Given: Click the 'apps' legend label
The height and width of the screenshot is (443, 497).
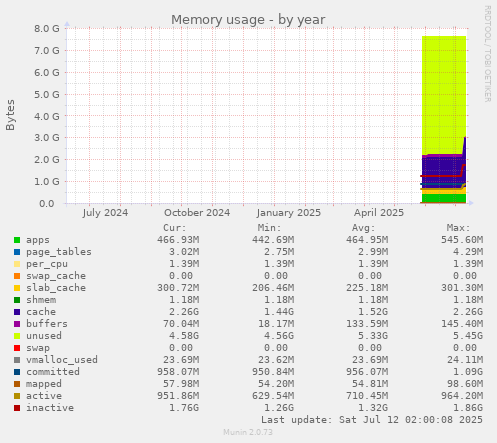Looking at the screenshot, I should coord(38,240).
